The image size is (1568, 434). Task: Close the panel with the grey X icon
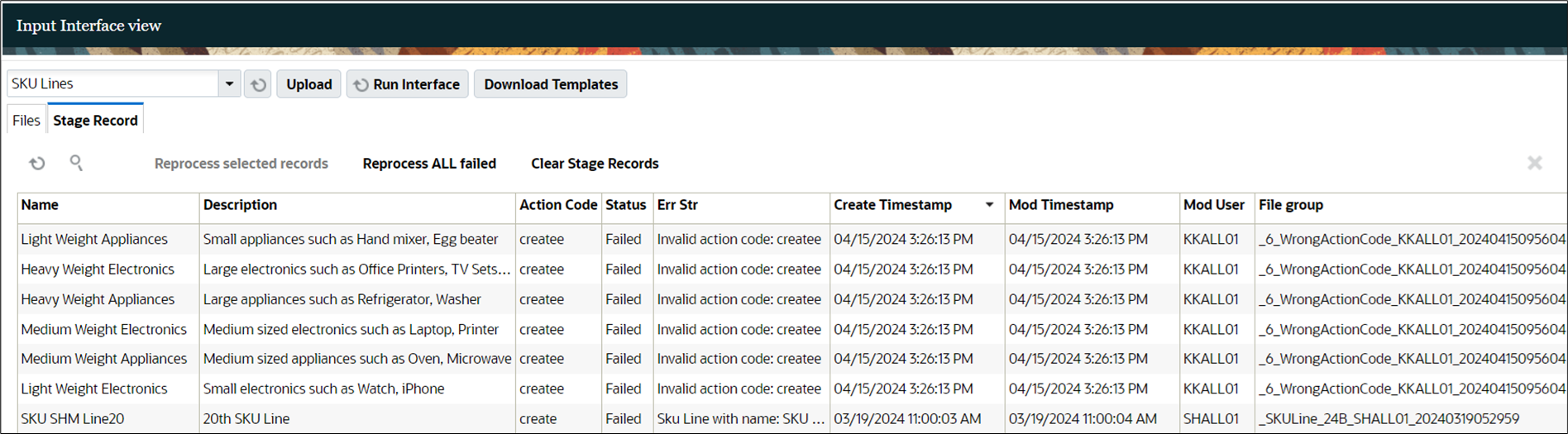[x=1534, y=164]
